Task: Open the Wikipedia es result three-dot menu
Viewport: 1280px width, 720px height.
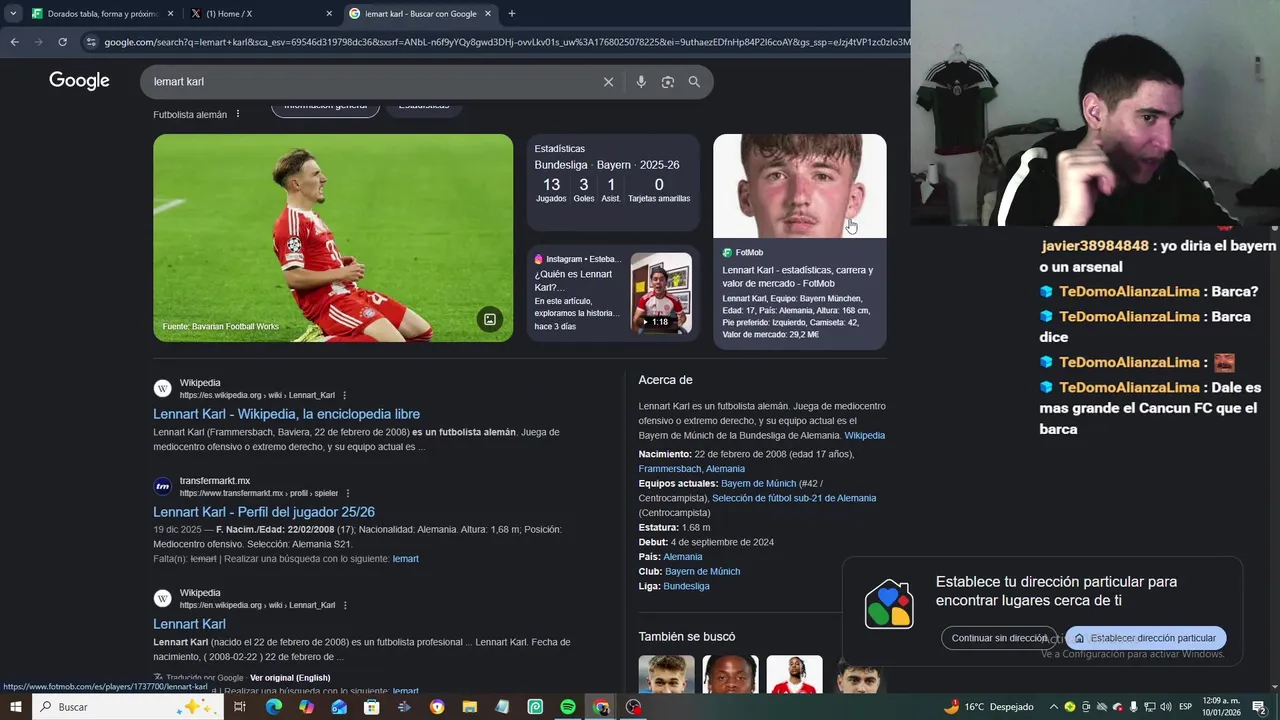Action: [345, 395]
